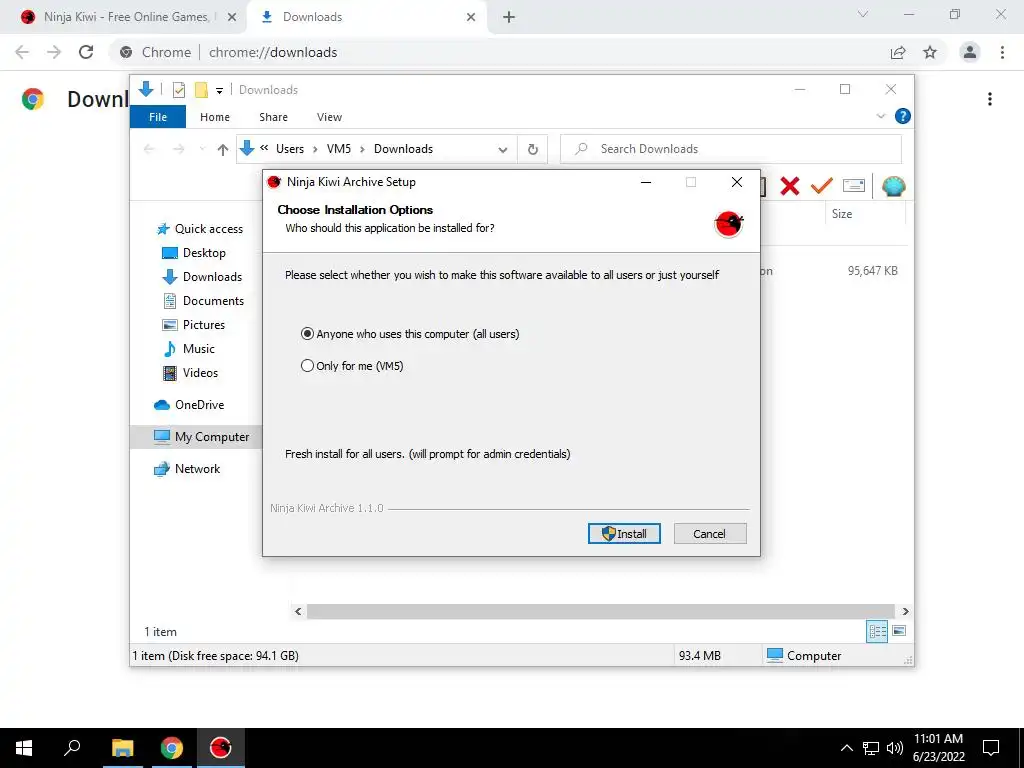Image resolution: width=1024 pixels, height=768 pixels.
Task: Click the 95,647 KB file size cell
Action: (872, 270)
